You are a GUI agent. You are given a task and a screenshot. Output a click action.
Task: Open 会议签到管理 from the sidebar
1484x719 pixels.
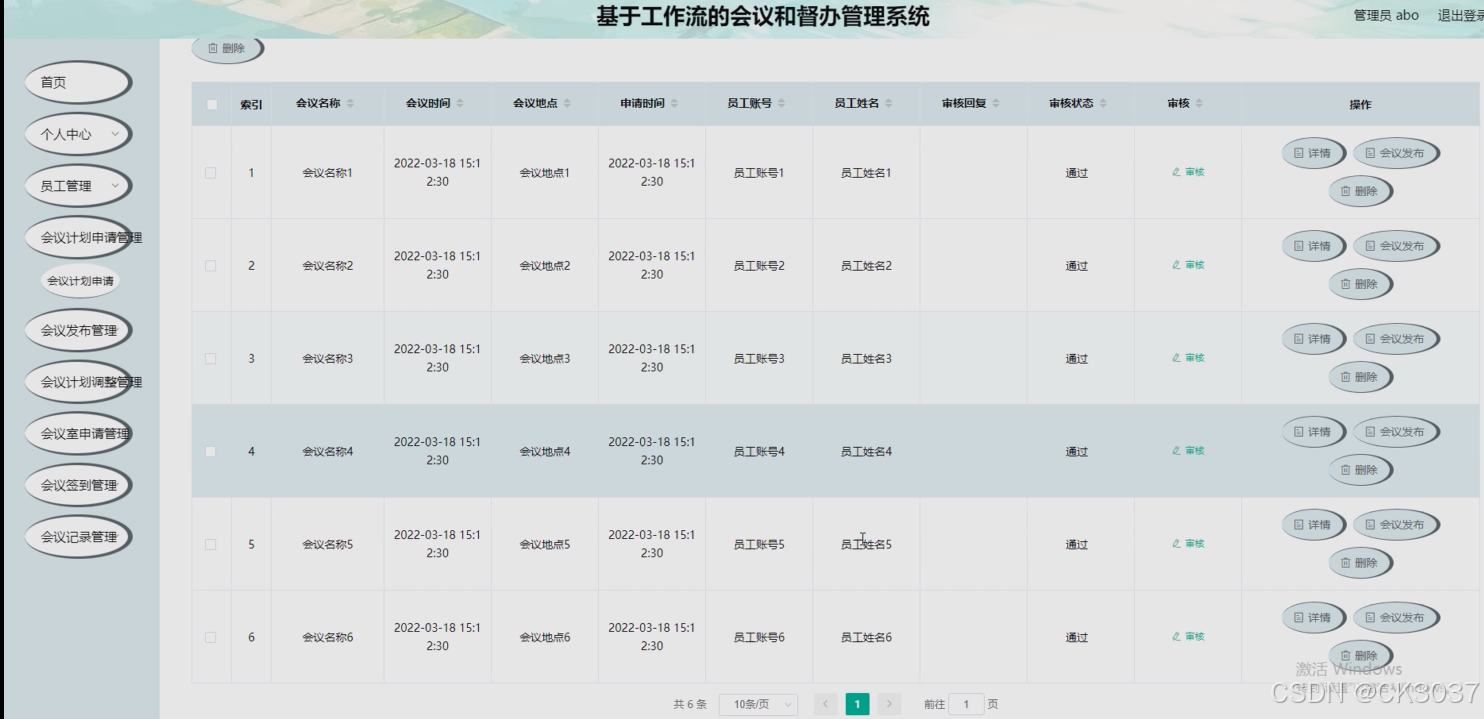tap(77, 484)
